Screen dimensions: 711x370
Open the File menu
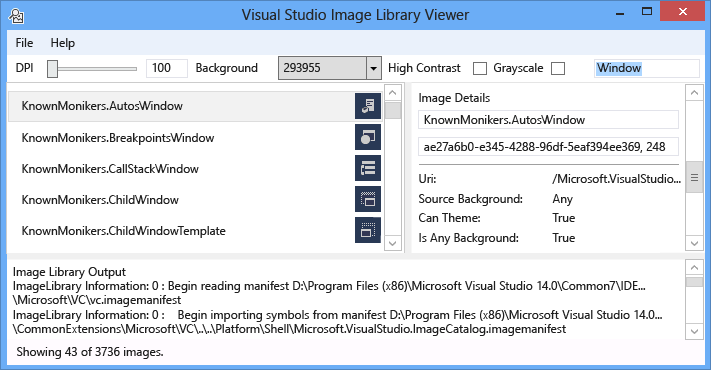coord(24,43)
